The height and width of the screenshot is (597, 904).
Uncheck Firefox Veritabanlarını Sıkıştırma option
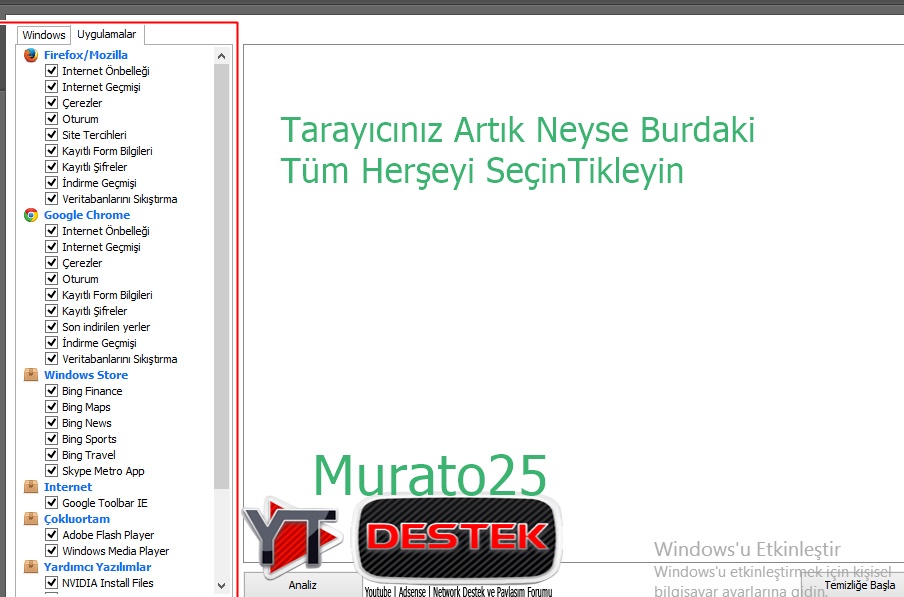(51, 199)
